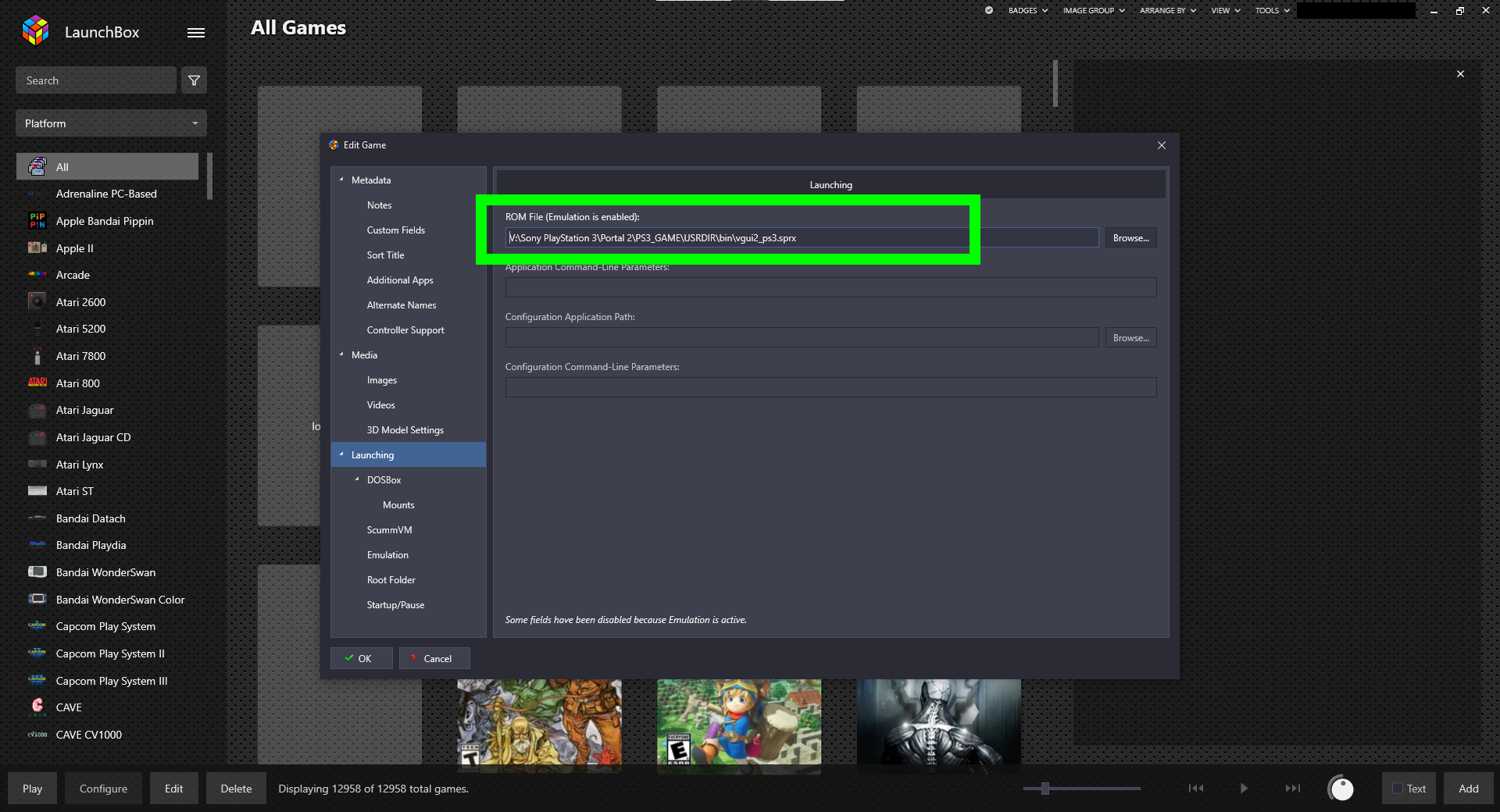The width and height of the screenshot is (1500, 812).
Task: Select the Dragon Quest Builders cover thumbnail
Action: coord(739,726)
